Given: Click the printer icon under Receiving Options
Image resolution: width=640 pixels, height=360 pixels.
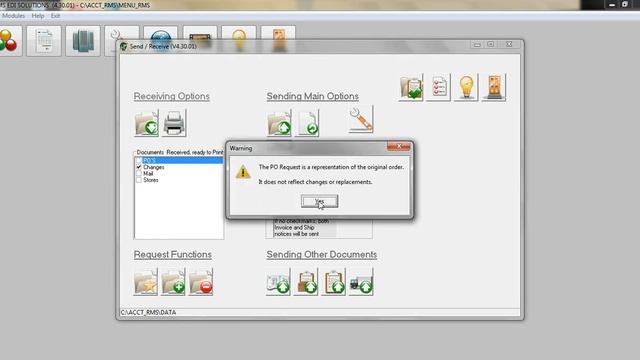Looking at the screenshot, I should [x=174, y=123].
